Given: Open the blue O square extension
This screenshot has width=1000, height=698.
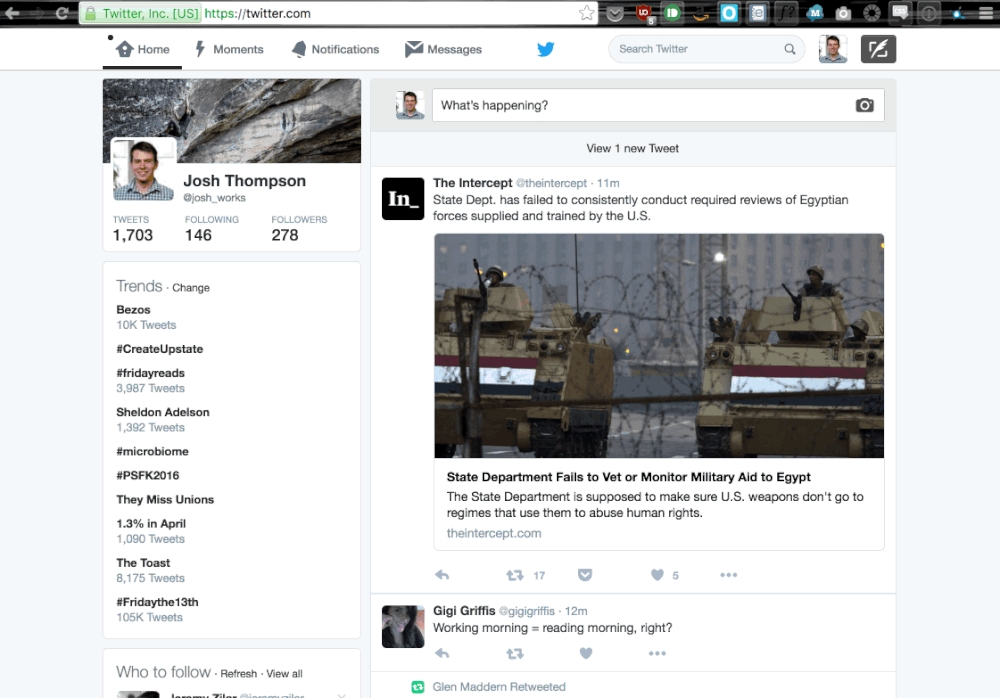Looking at the screenshot, I should pos(729,13).
